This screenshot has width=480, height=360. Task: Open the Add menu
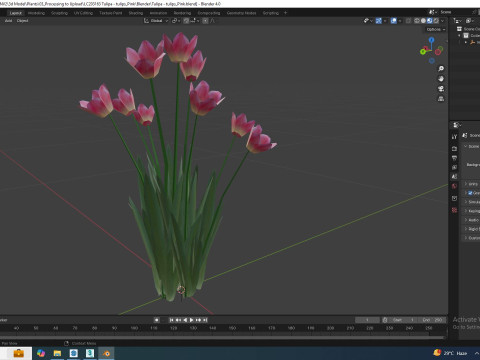8,21
